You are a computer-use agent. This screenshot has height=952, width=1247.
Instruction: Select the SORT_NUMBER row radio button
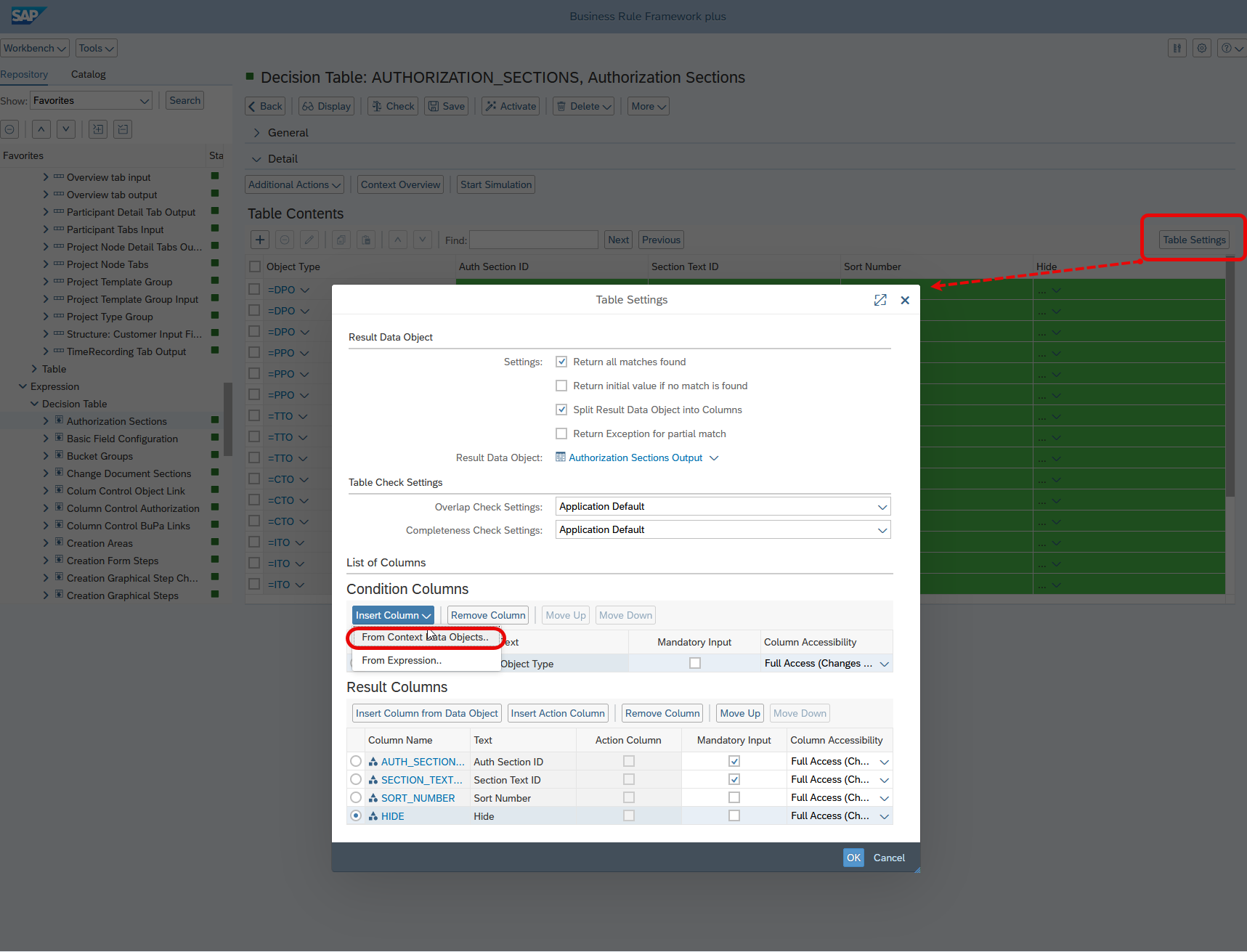(356, 797)
